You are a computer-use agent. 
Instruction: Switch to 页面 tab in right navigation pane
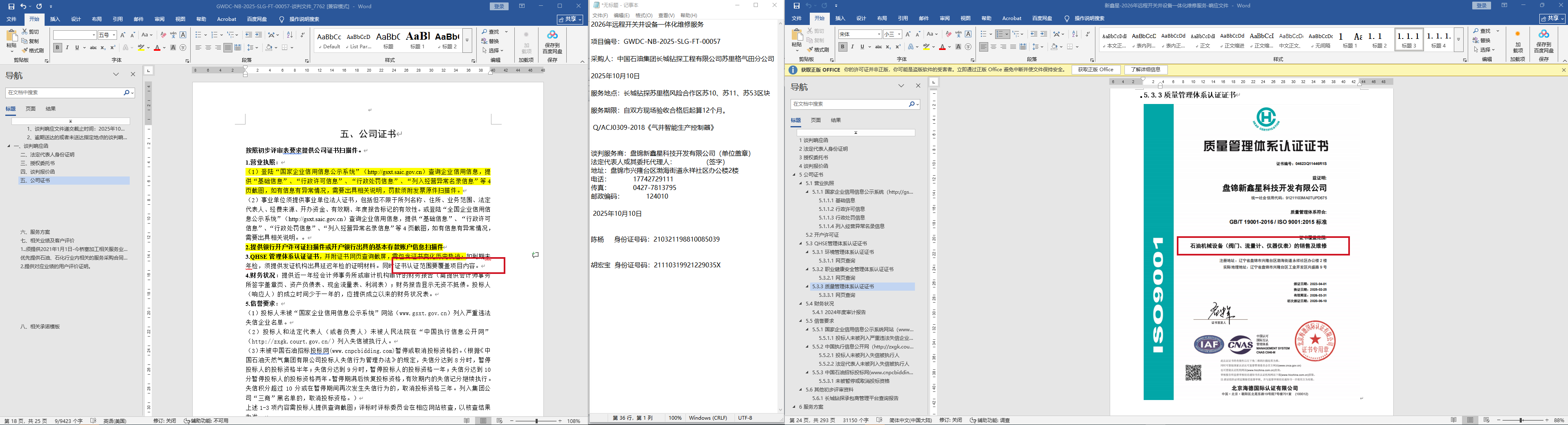tap(816, 120)
